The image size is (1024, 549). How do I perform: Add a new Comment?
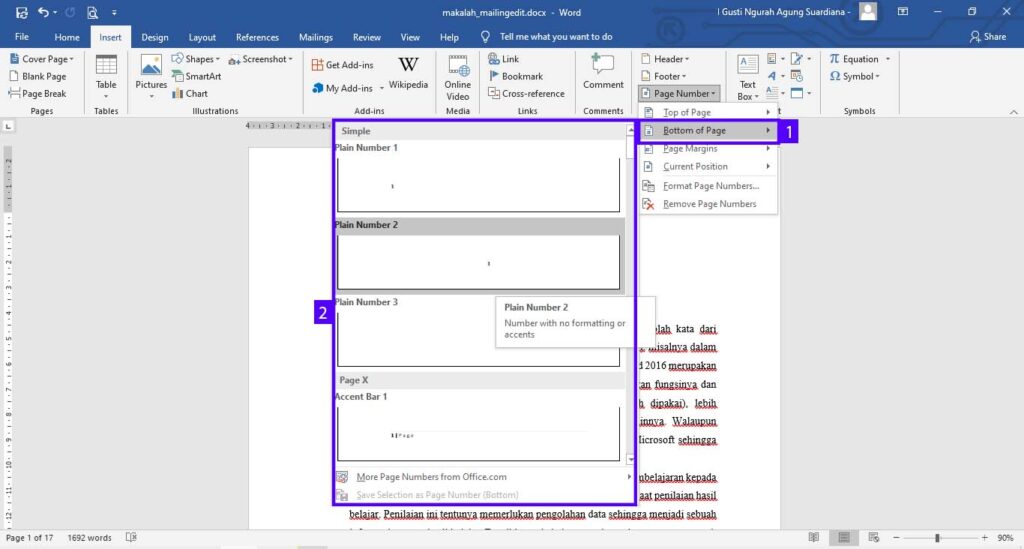(603, 72)
